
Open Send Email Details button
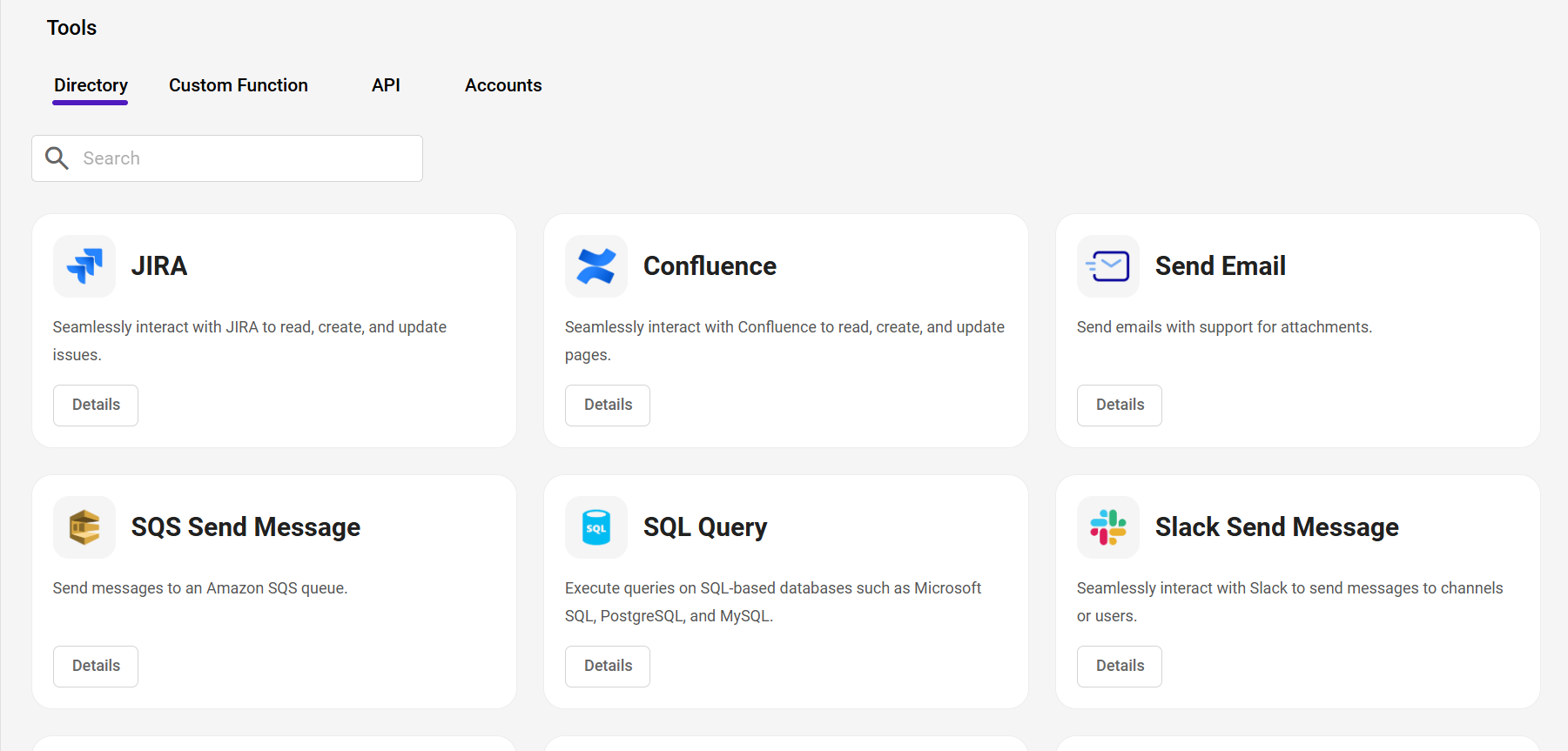click(x=1120, y=406)
